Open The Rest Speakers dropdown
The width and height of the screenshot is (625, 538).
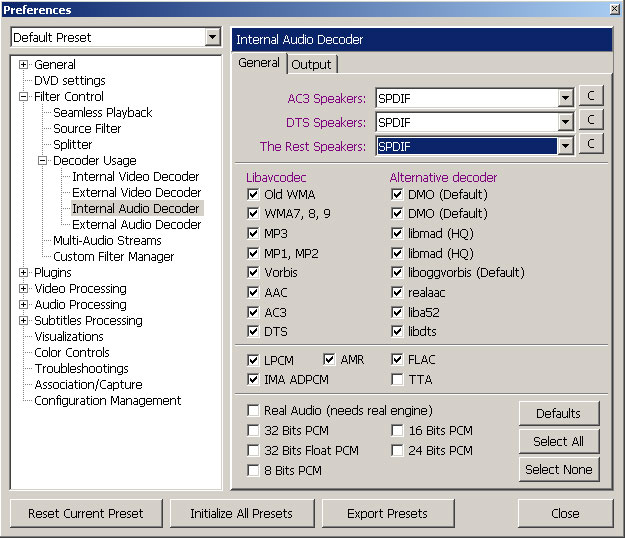[x=565, y=146]
